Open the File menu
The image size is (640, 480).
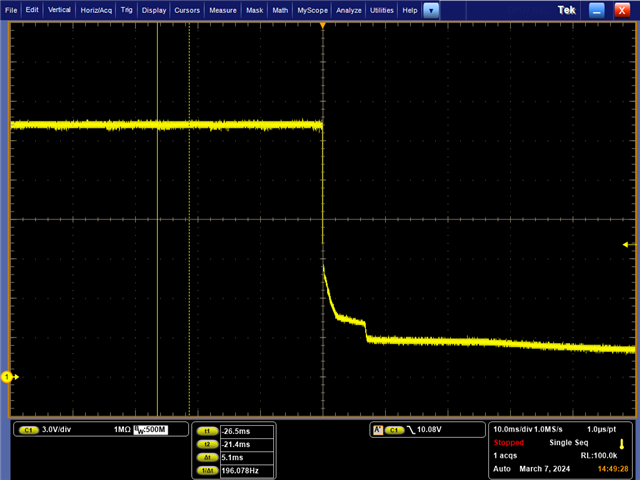[11, 10]
